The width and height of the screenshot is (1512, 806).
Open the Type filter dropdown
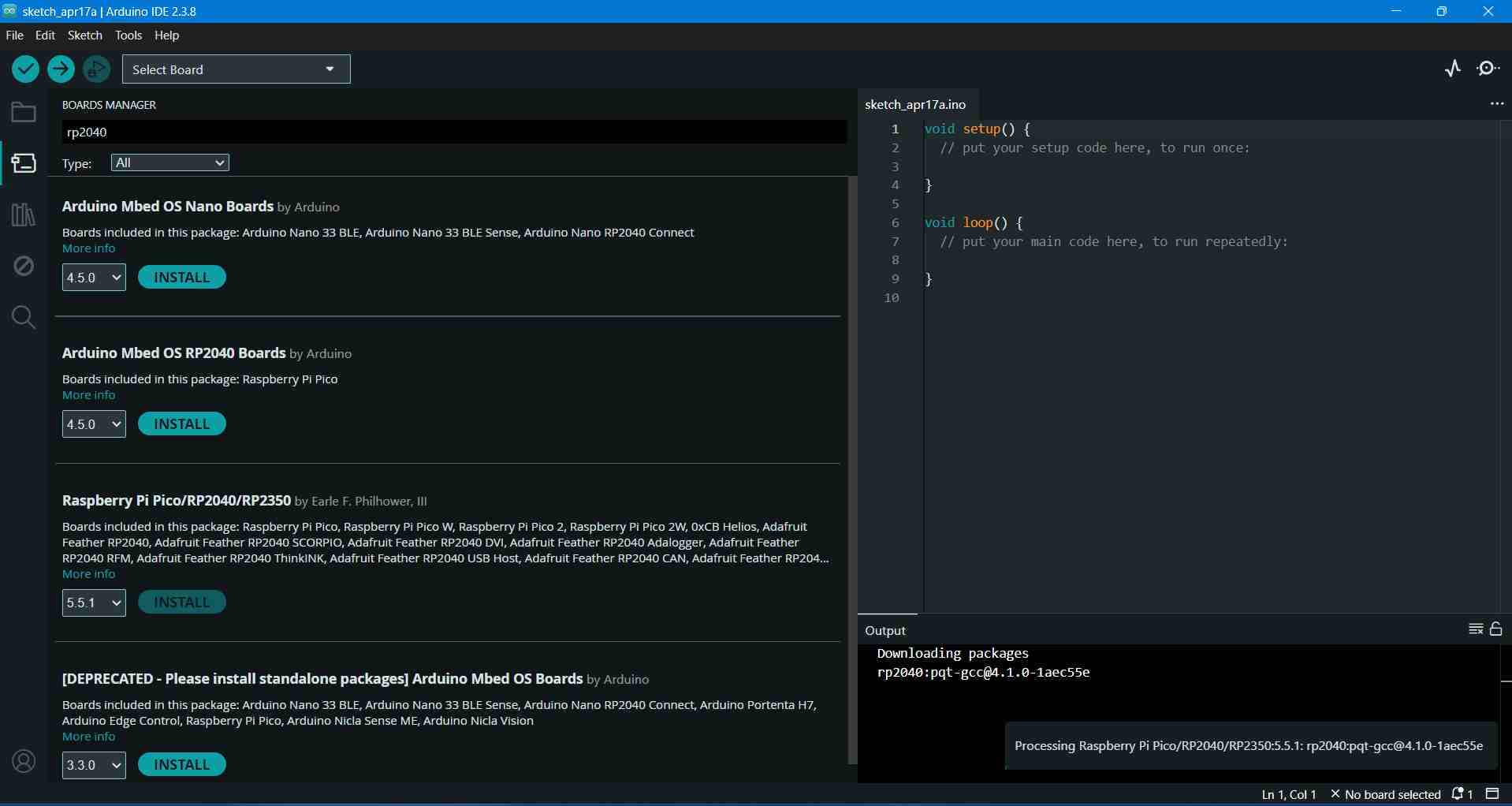coord(170,162)
